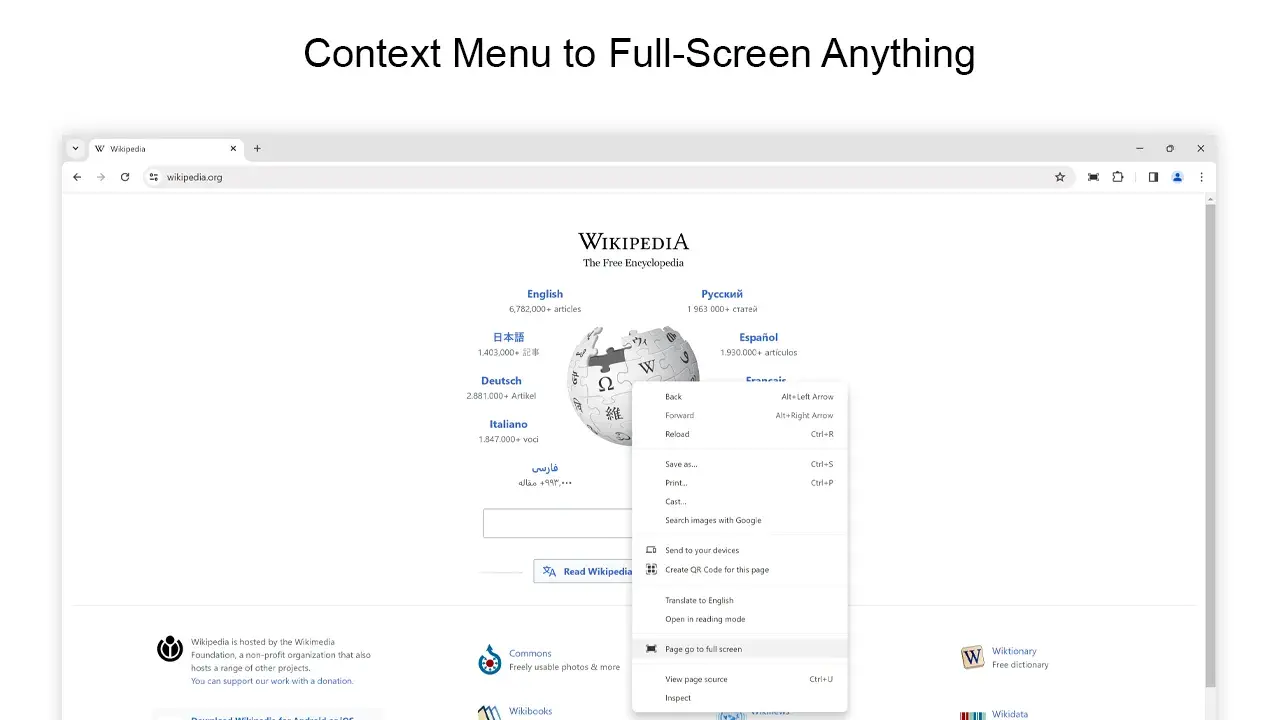Image resolution: width=1280 pixels, height=720 pixels.
Task: Choose Search images with Google
Action: pyautogui.click(x=740, y=520)
